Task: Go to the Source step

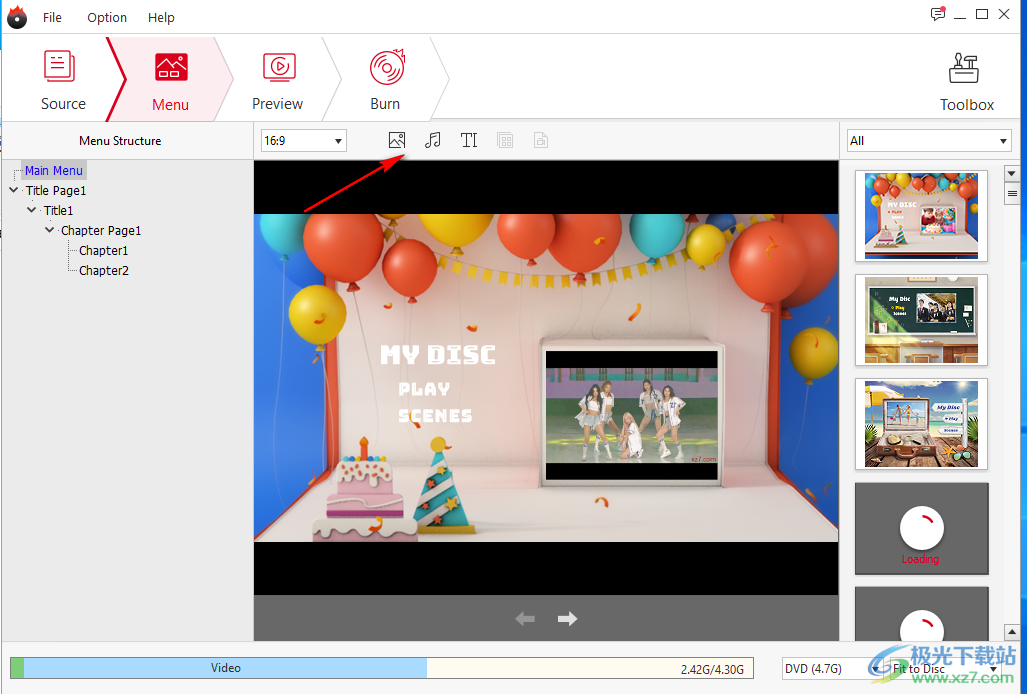Action: [63, 81]
